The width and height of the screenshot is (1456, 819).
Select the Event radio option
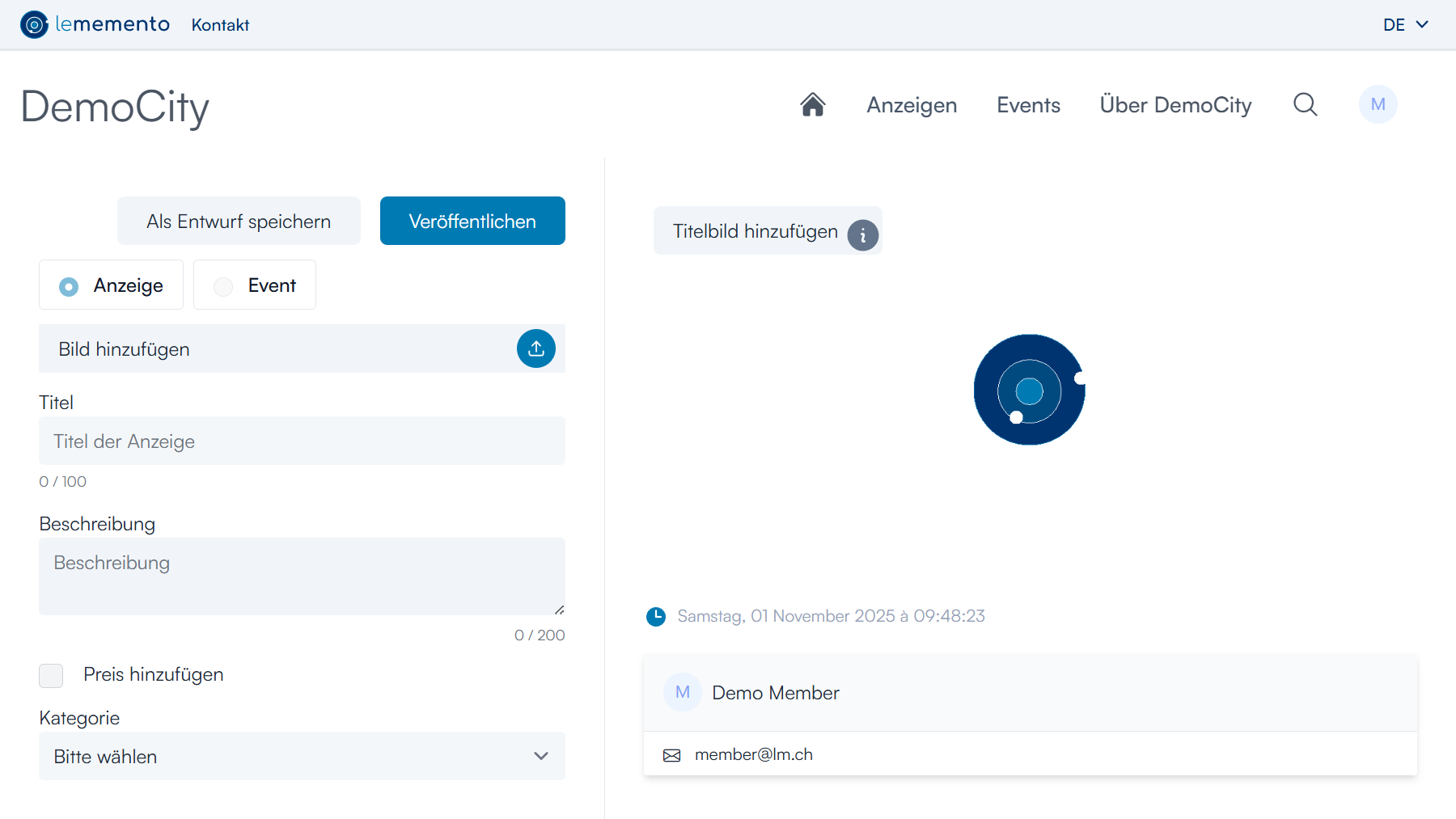[x=223, y=286]
